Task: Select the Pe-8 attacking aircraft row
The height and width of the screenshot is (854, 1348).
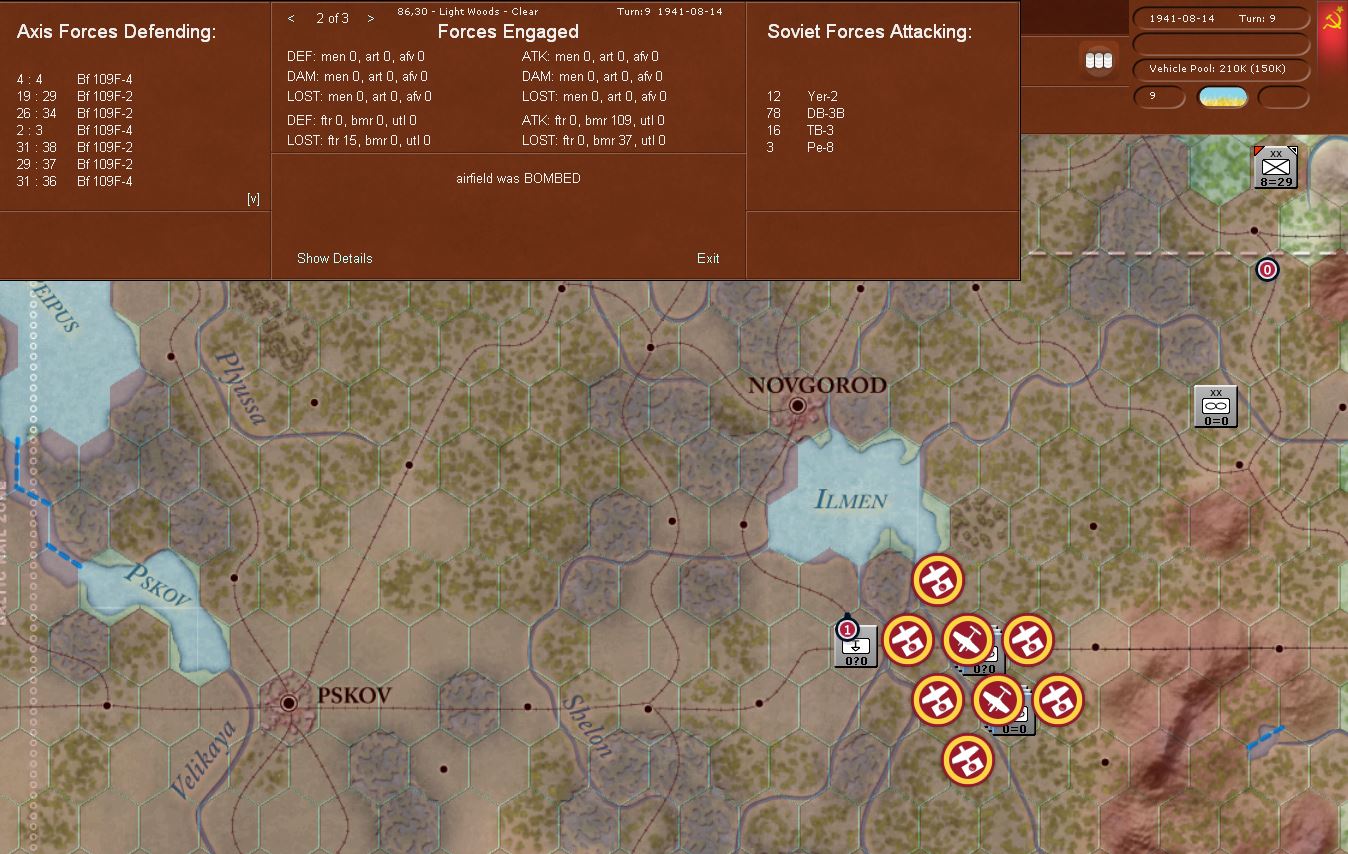Action: [x=801, y=147]
